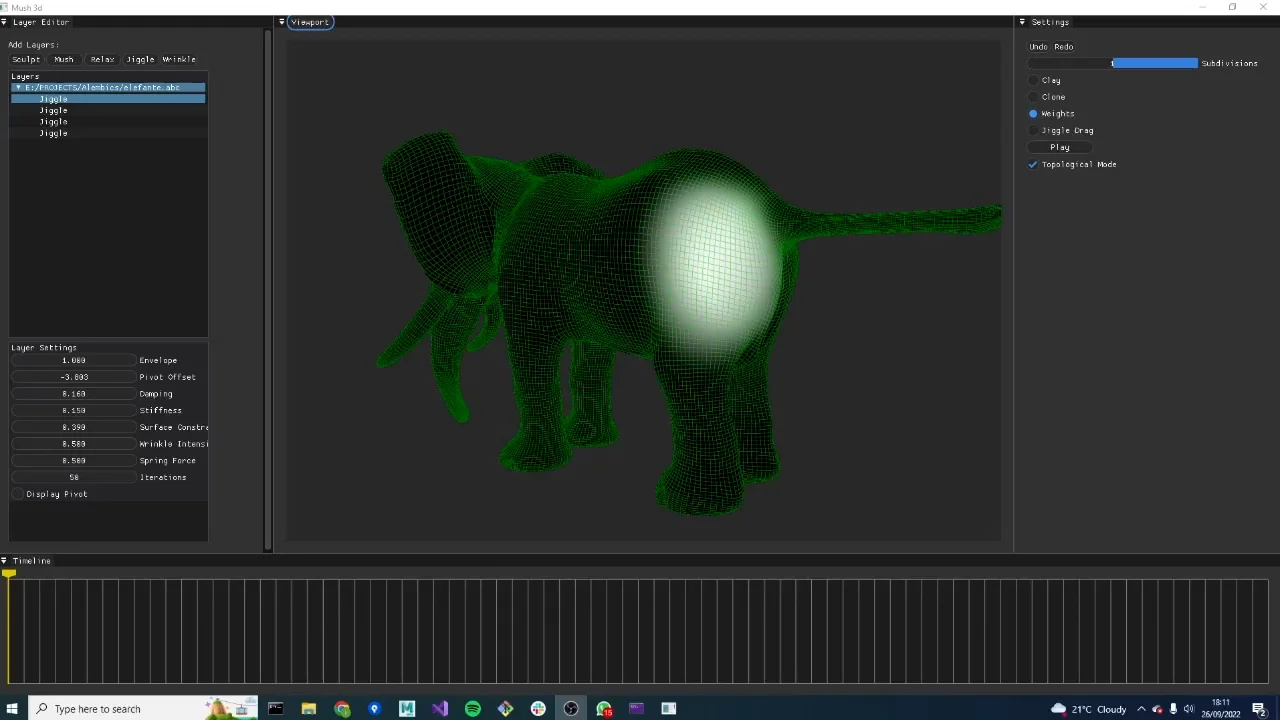Image resolution: width=1280 pixels, height=720 pixels.
Task: Click the Redo button
Action: point(1063,47)
